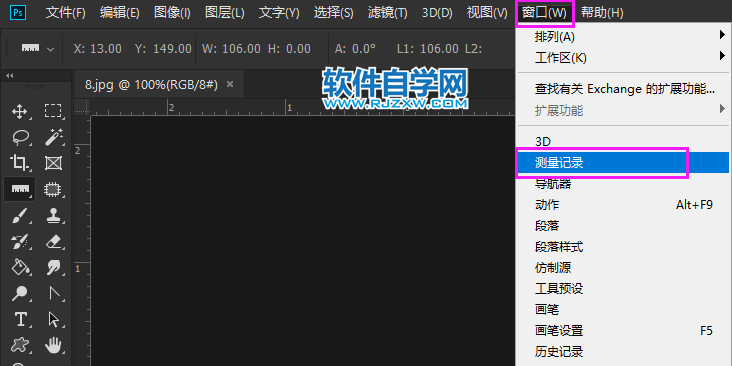The image size is (732, 366).
Task: Select the Clone Stamp tool
Action: [53, 216]
